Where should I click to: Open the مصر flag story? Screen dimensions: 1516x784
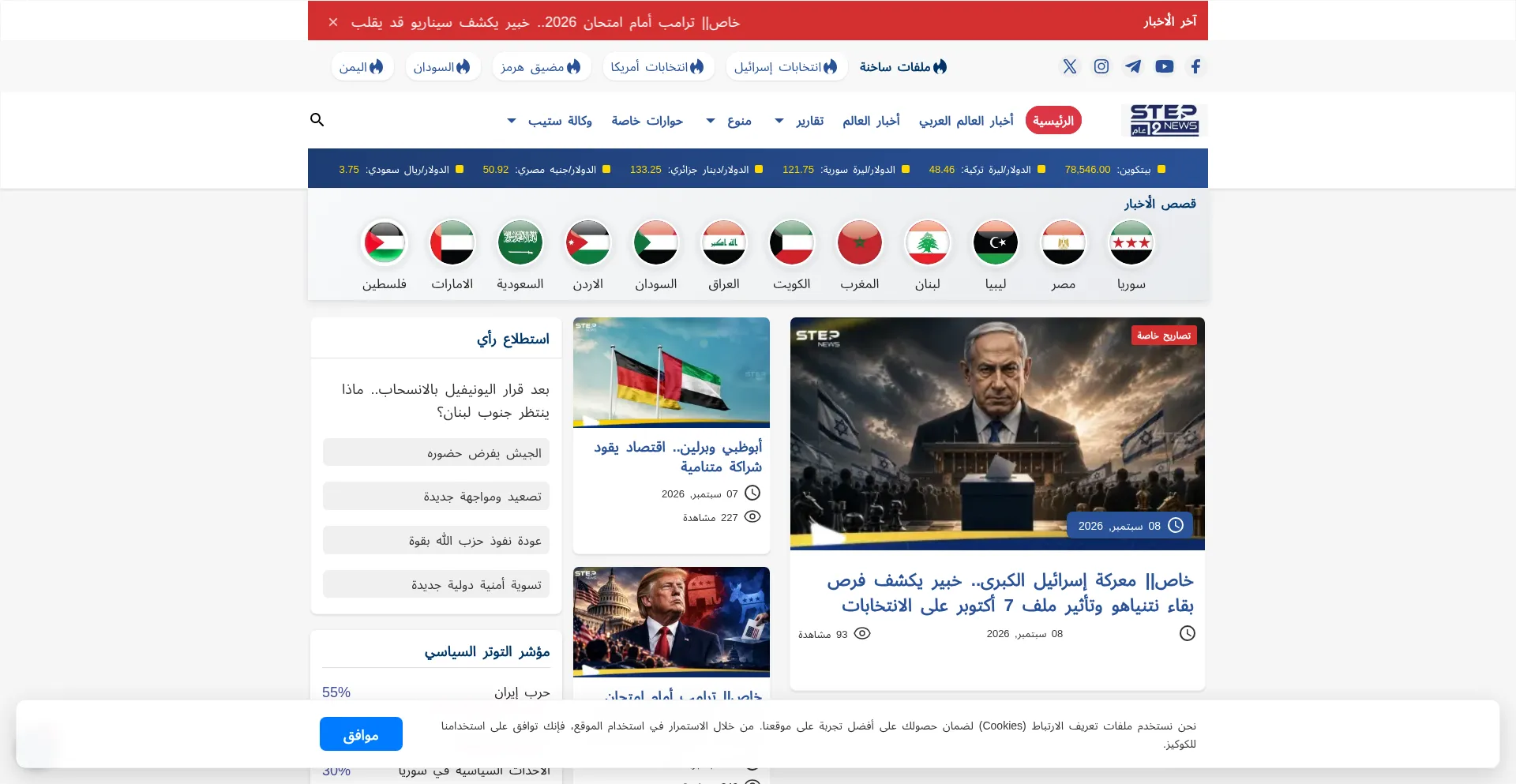(1064, 242)
